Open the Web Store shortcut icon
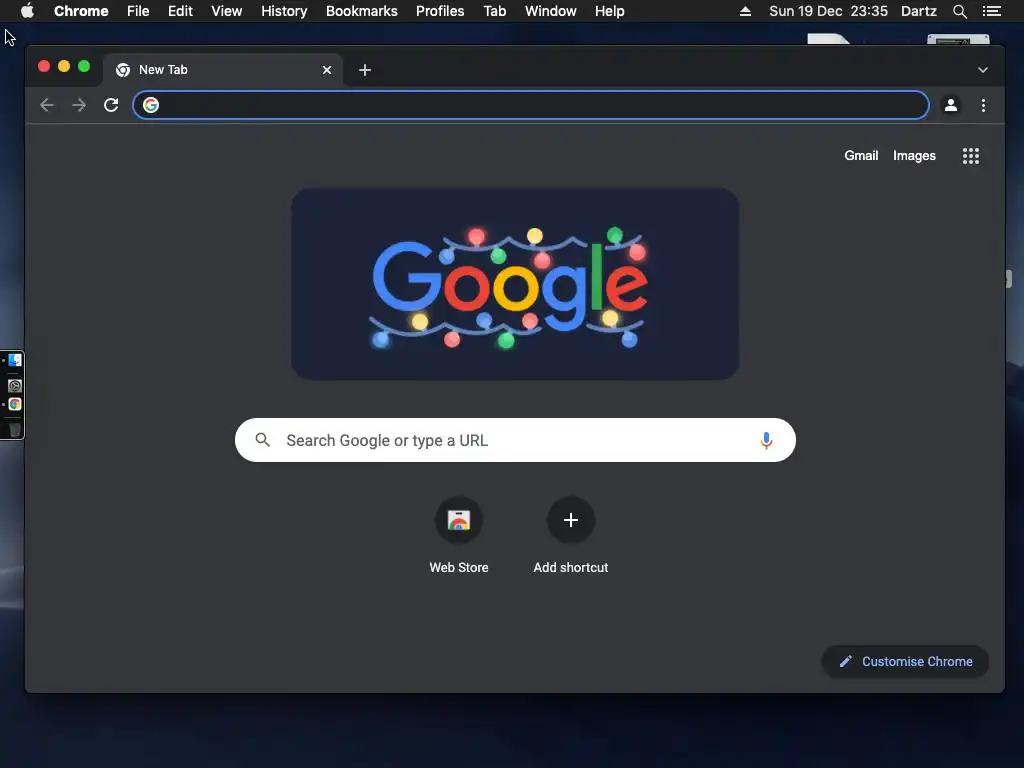Viewport: 1024px width, 768px height. point(459,520)
